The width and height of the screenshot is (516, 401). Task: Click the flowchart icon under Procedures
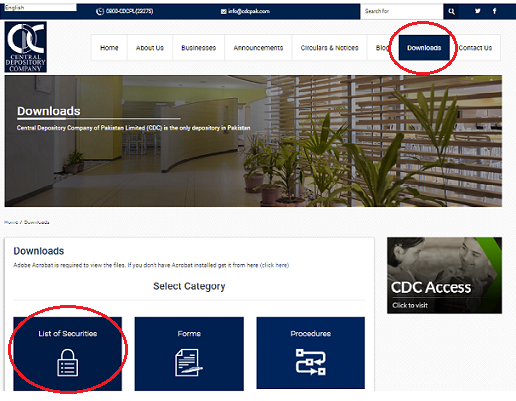tap(311, 362)
